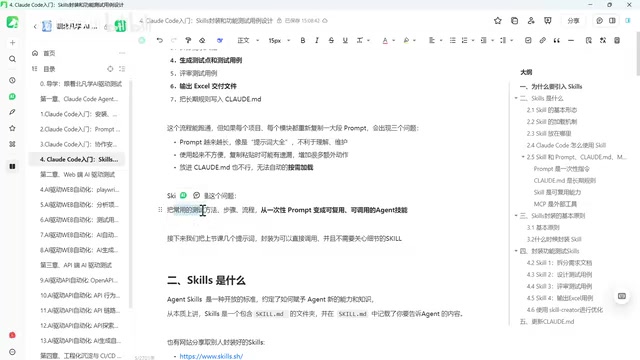Collapse 二、Skills 是什么 outline section
Screen dimensions: 640x360
pyautogui.click(x=516, y=98)
